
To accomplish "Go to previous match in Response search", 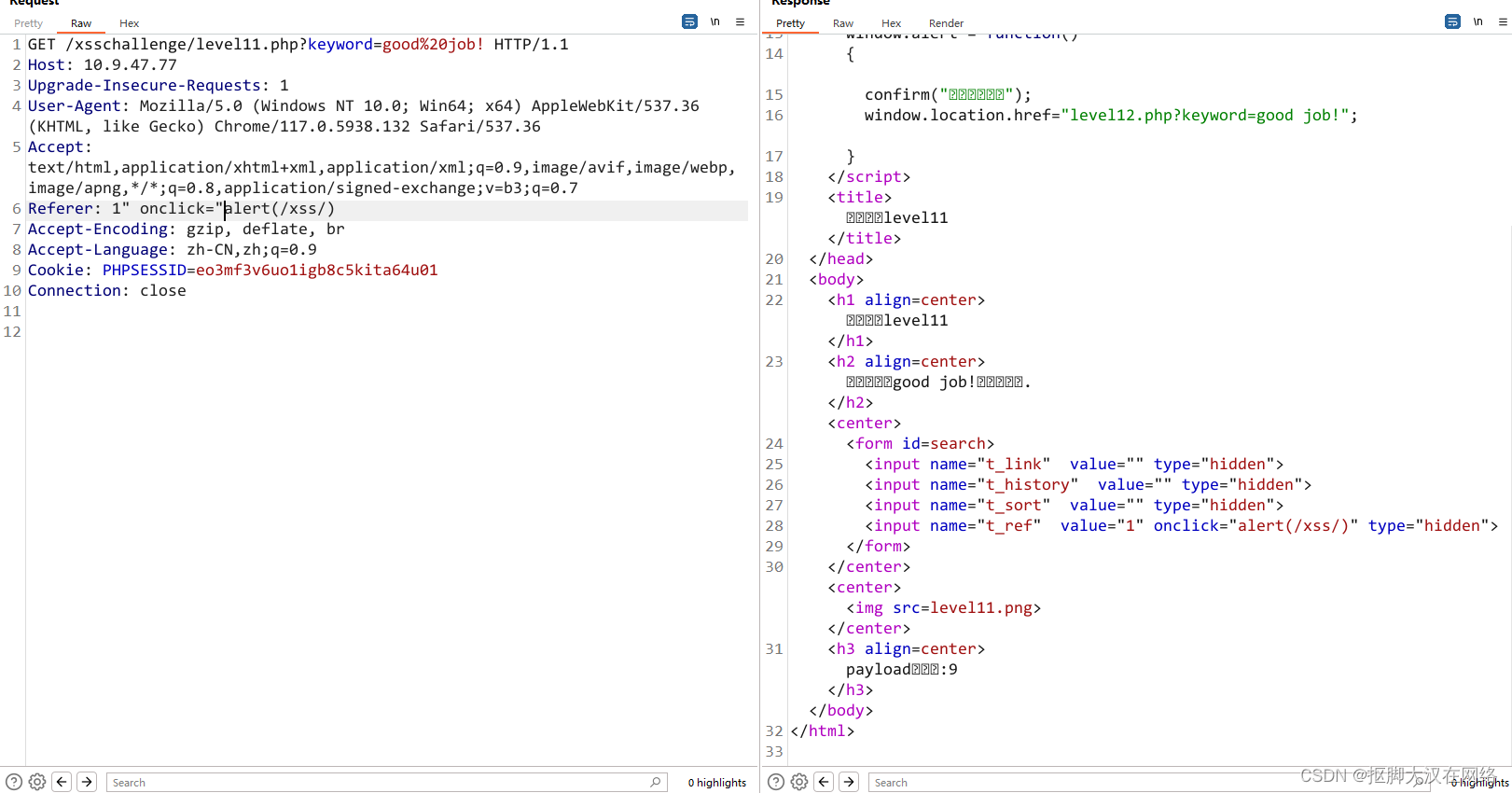I will [x=824, y=782].
